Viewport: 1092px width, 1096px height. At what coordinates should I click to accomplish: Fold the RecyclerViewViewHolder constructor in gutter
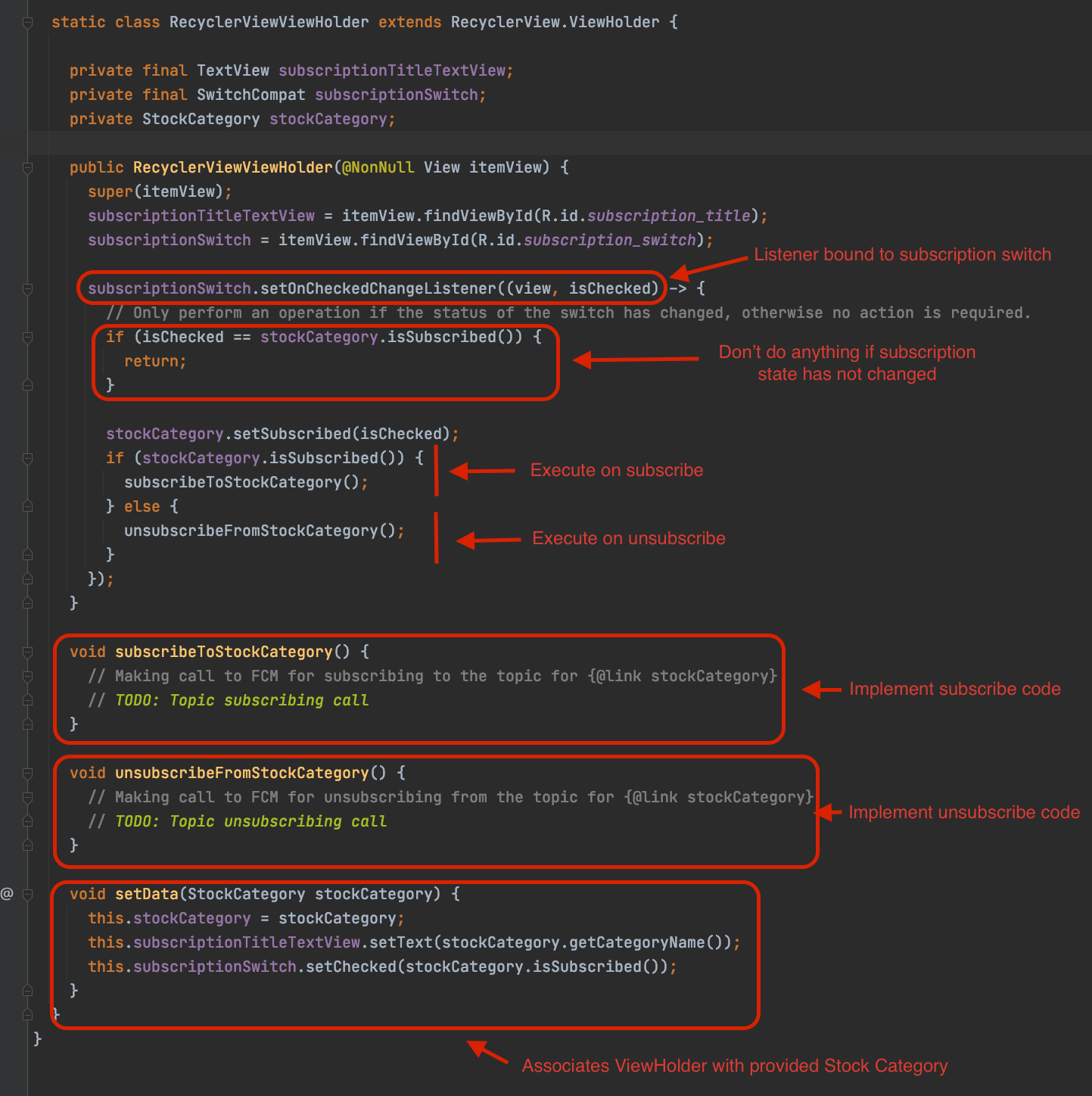coord(27,168)
